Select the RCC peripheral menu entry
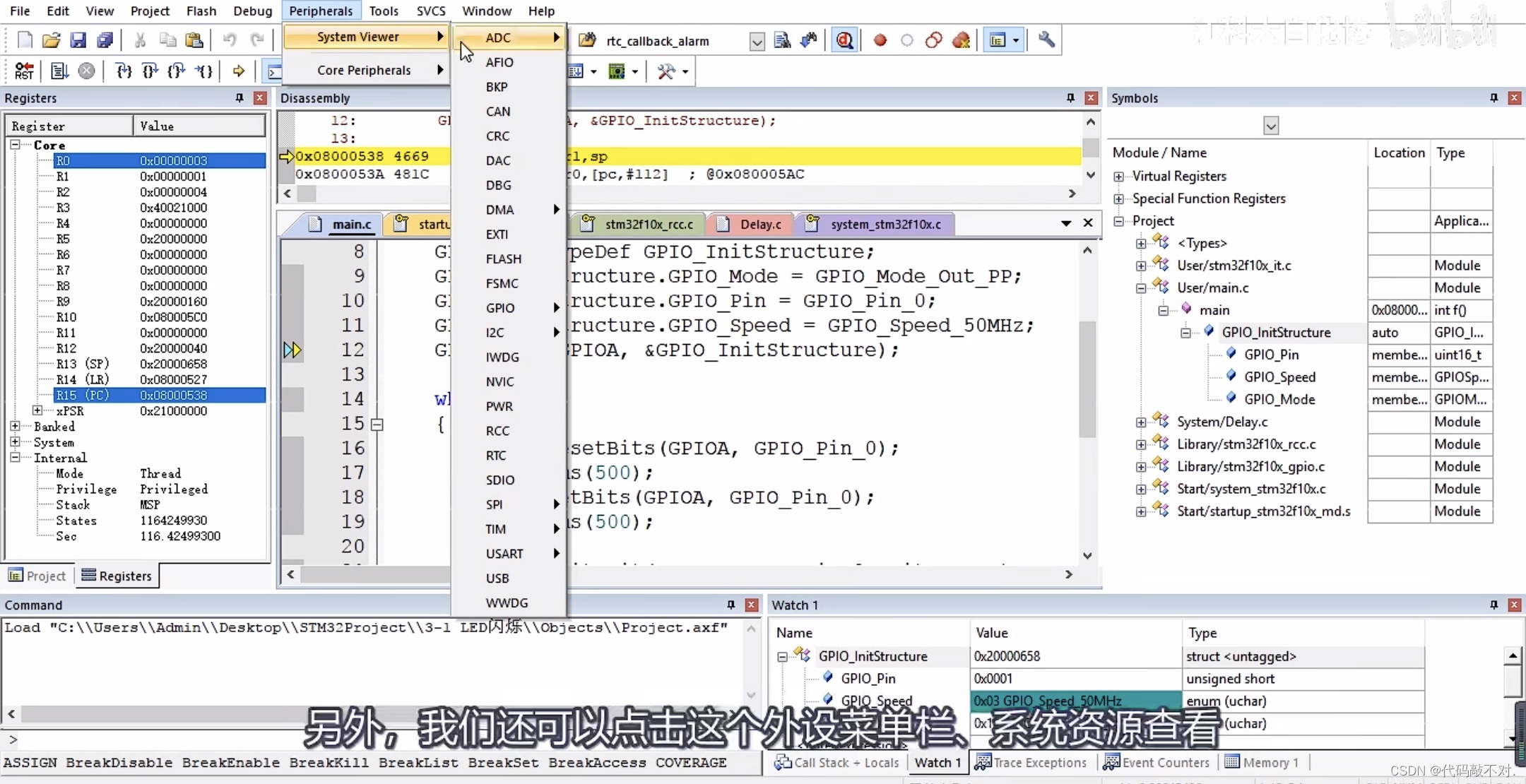This screenshot has width=1526, height=784. (x=497, y=431)
